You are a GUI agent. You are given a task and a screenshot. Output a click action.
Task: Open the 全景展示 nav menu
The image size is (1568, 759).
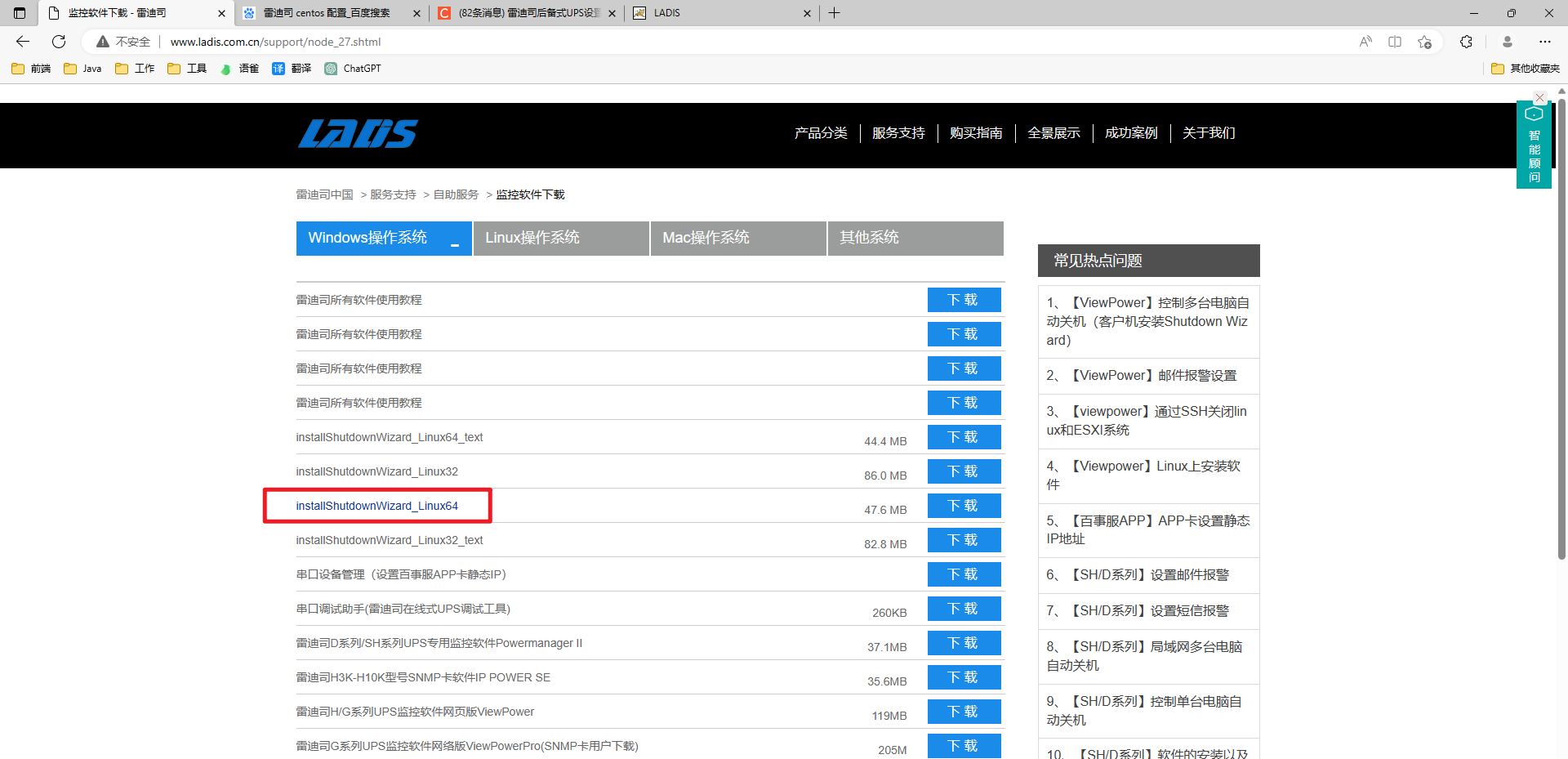1053,133
